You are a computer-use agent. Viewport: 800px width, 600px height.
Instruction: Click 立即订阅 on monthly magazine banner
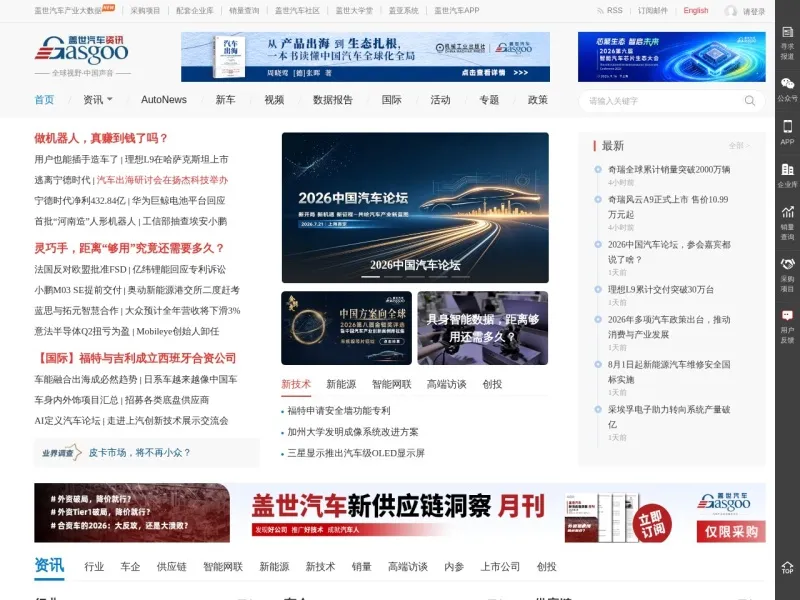pos(653,524)
